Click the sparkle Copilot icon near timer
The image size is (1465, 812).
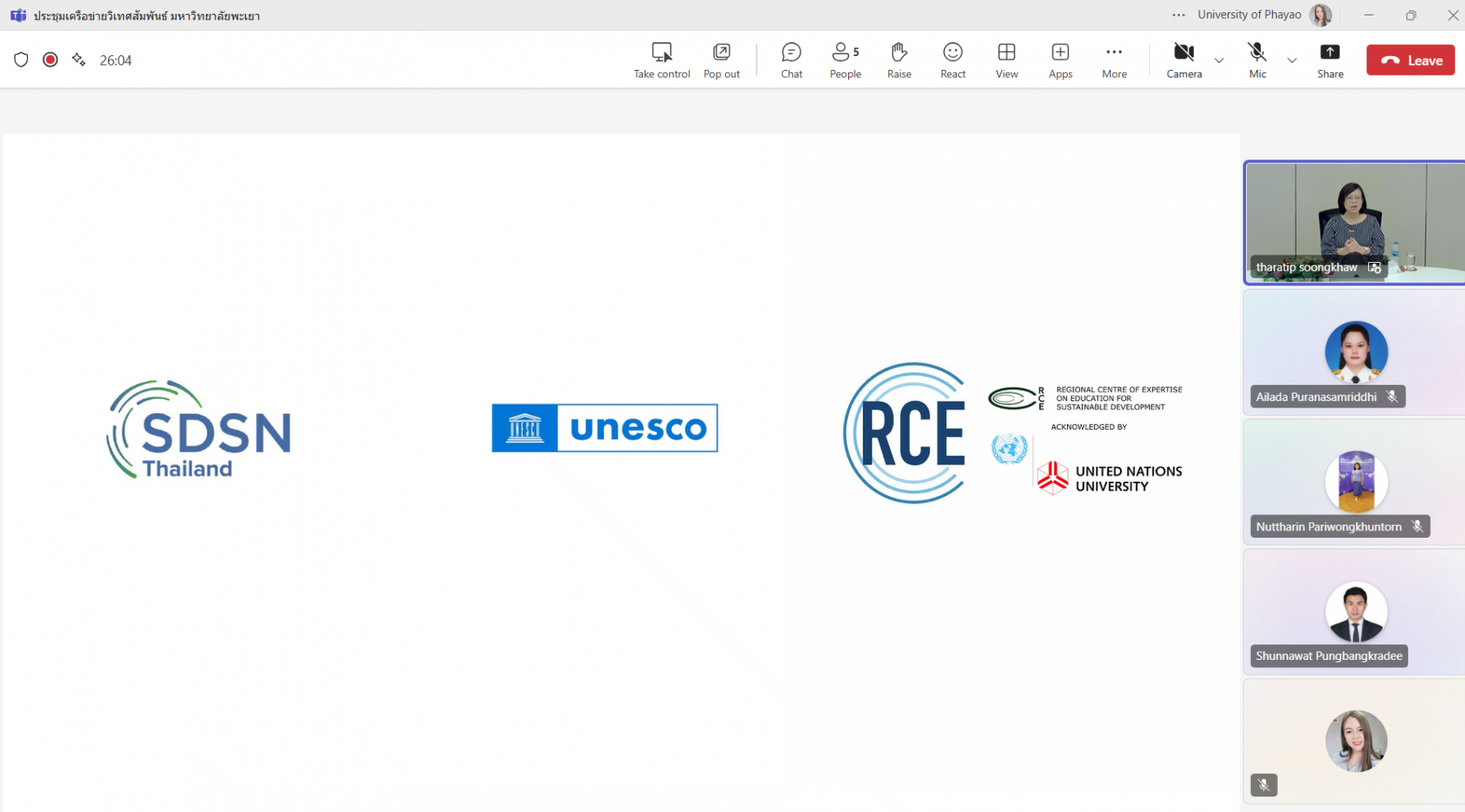(79, 59)
